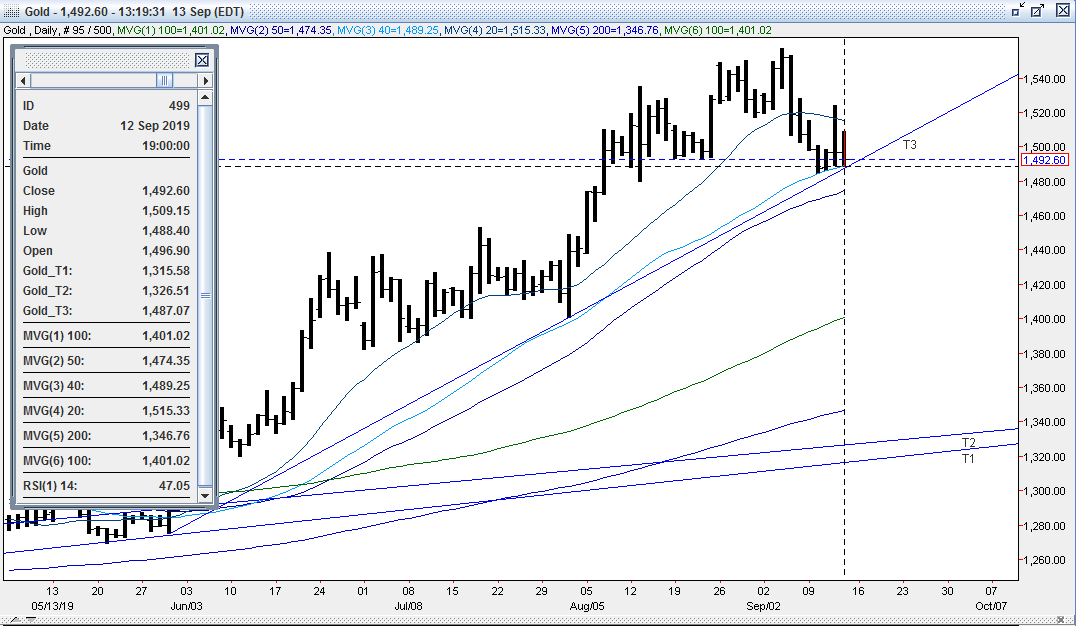Viewport: 1076px width, 626px height.
Task: Click the Gold_T1 value 1,315.58
Action: pyautogui.click(x=166, y=270)
